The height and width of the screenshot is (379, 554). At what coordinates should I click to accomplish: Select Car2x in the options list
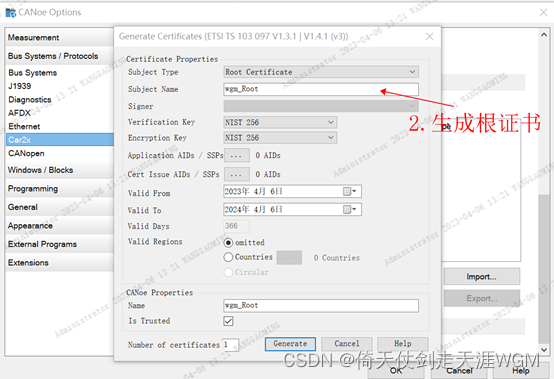coord(59,140)
